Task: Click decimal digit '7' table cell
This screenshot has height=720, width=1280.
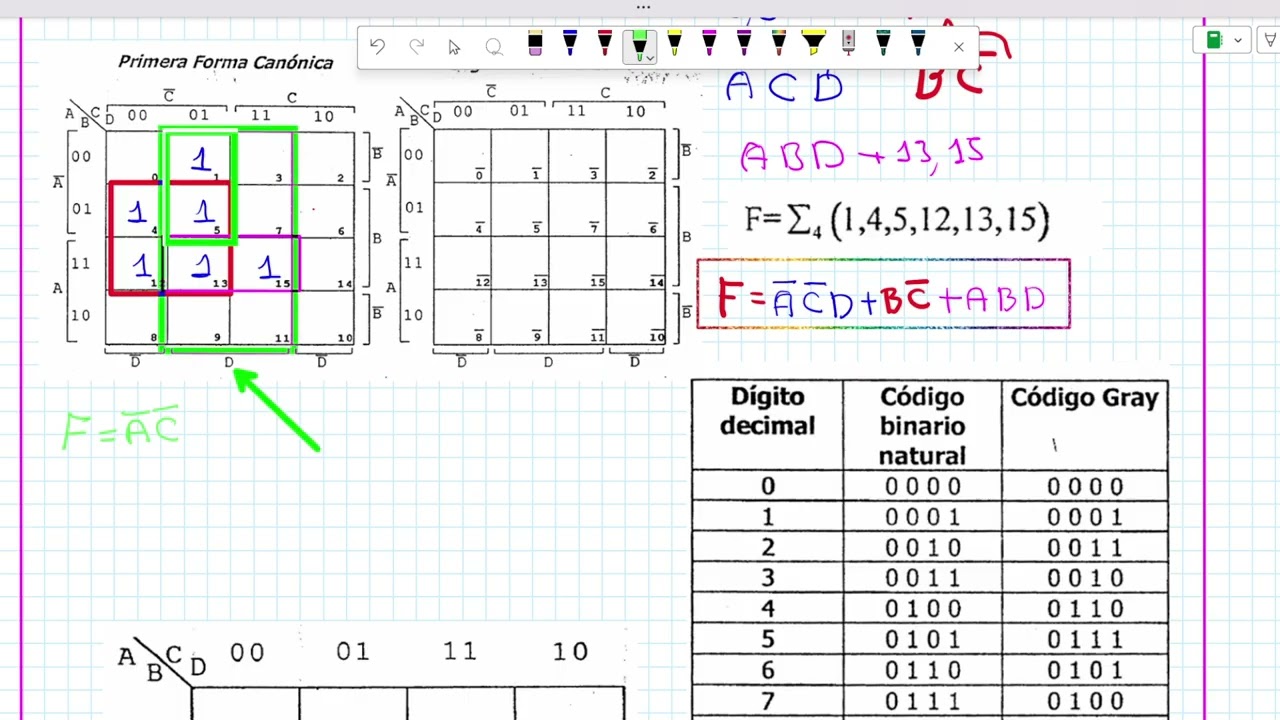Action: pyautogui.click(x=767, y=701)
